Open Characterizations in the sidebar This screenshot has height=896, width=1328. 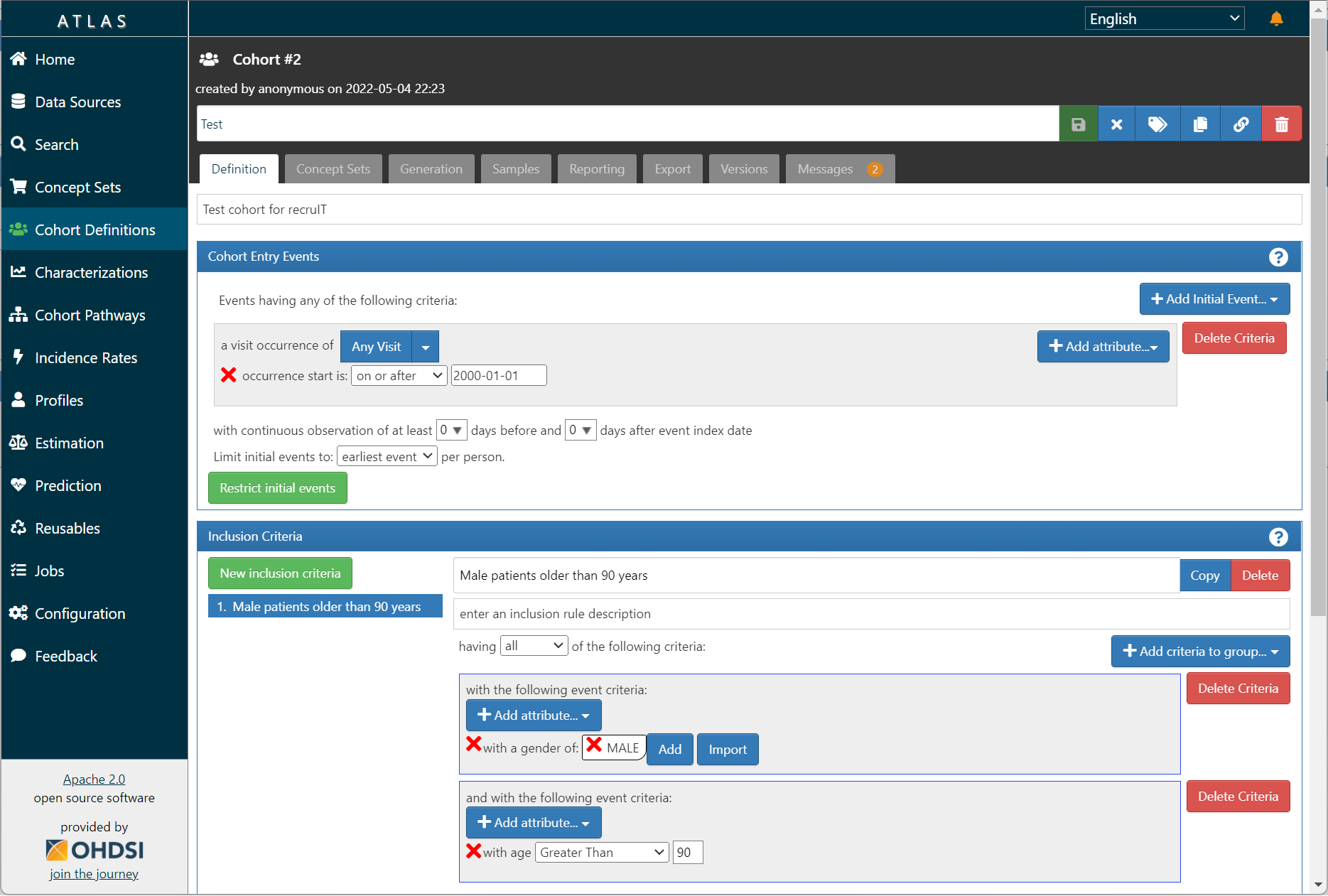tap(95, 273)
